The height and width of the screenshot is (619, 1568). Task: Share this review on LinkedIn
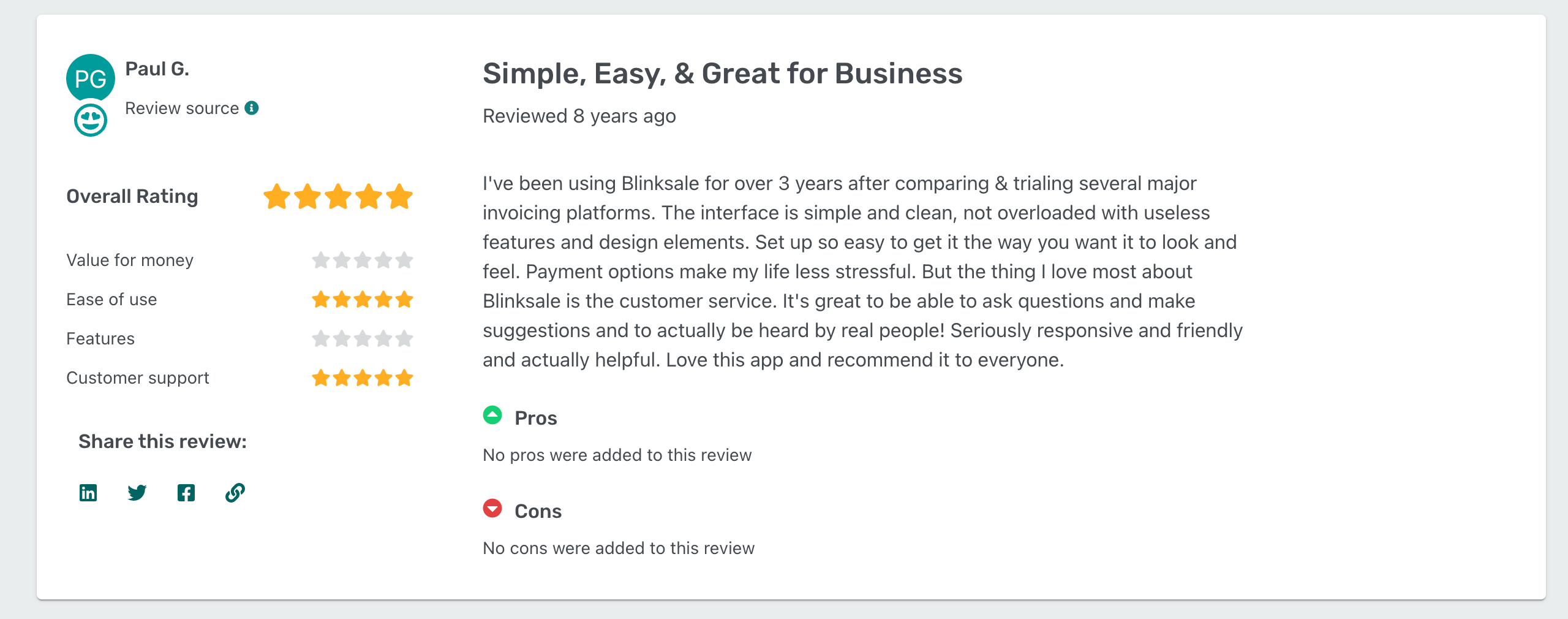88,492
